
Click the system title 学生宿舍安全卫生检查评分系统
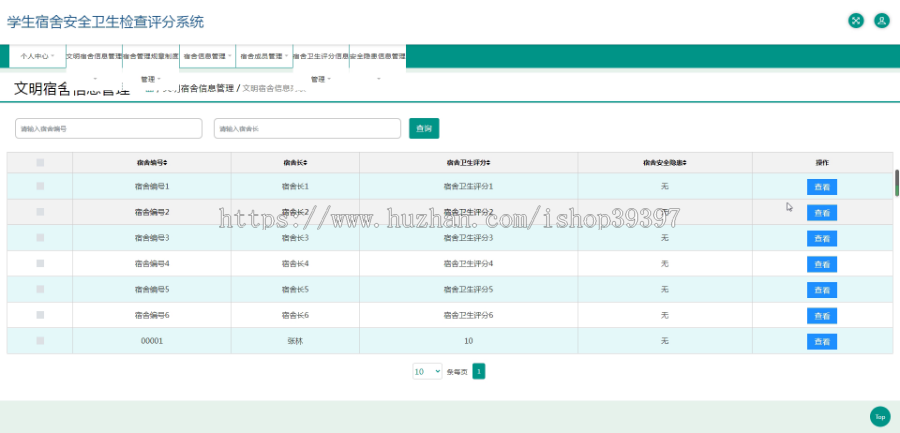(x=105, y=22)
